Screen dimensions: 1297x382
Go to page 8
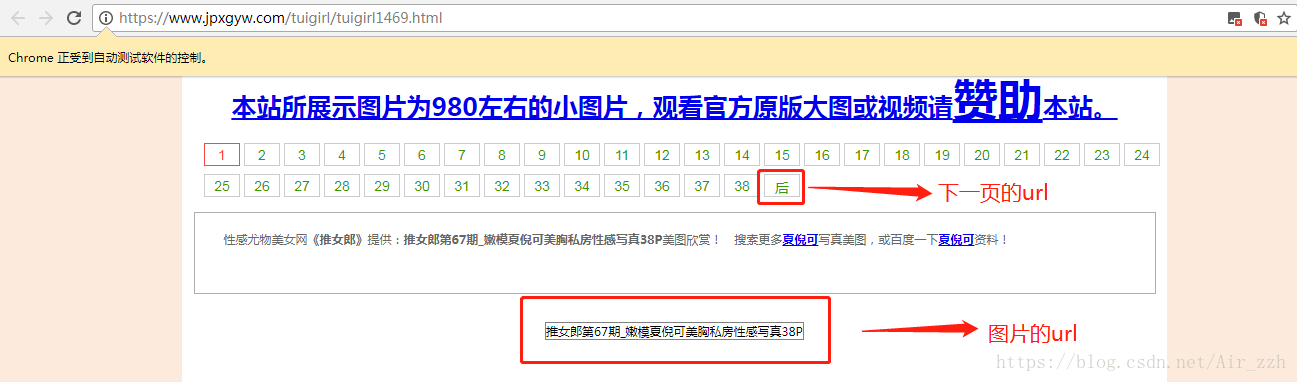[502, 155]
